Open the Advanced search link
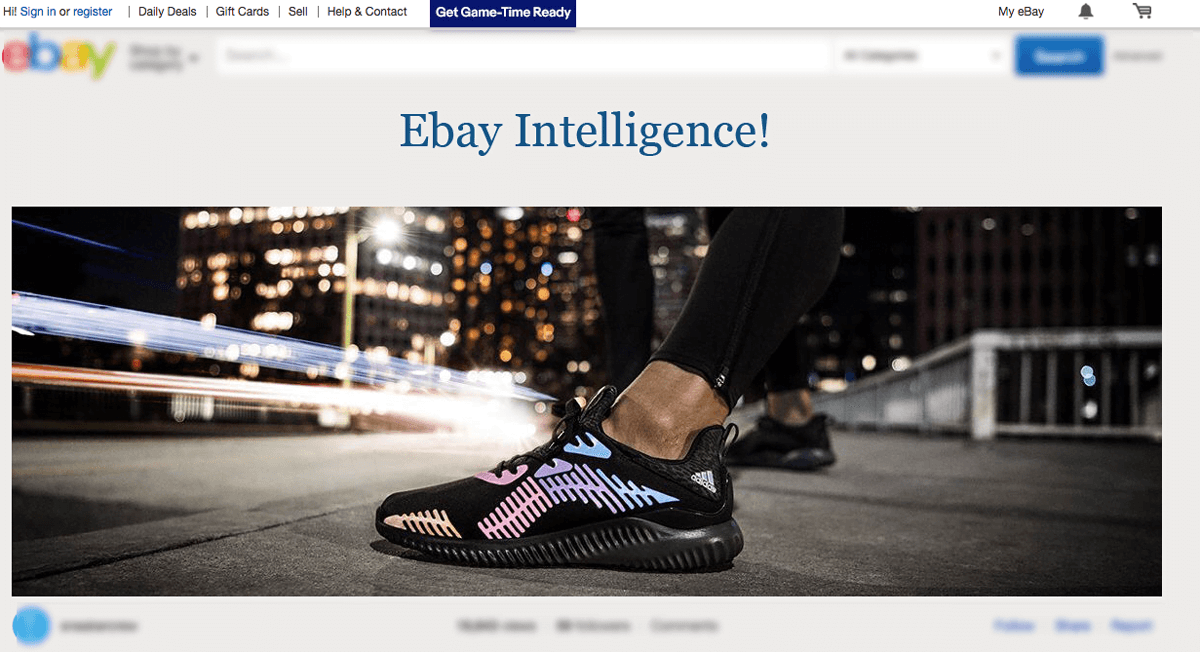Screen dimensions: 1200x652 [1137, 57]
